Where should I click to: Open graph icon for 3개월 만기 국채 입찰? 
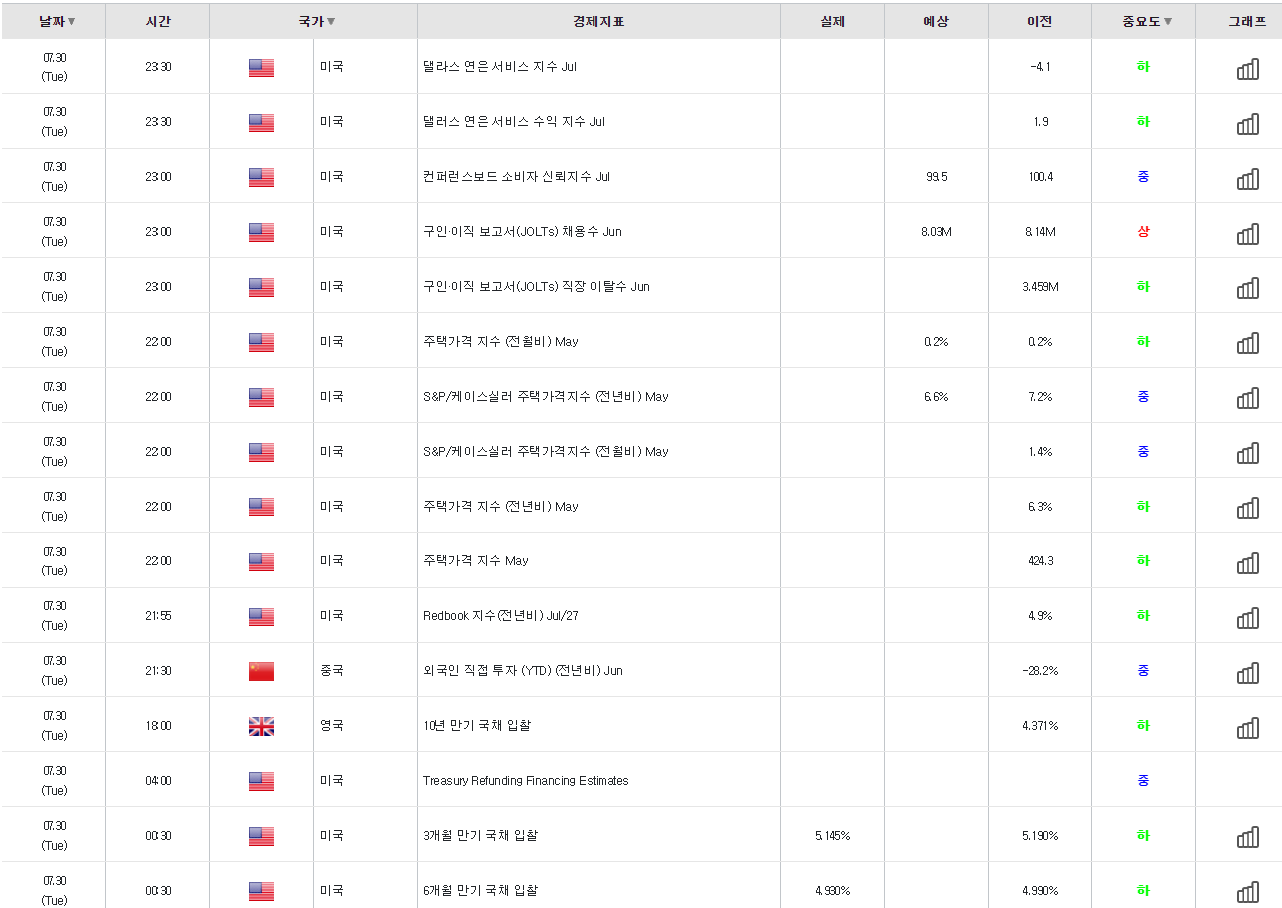coord(1247,837)
